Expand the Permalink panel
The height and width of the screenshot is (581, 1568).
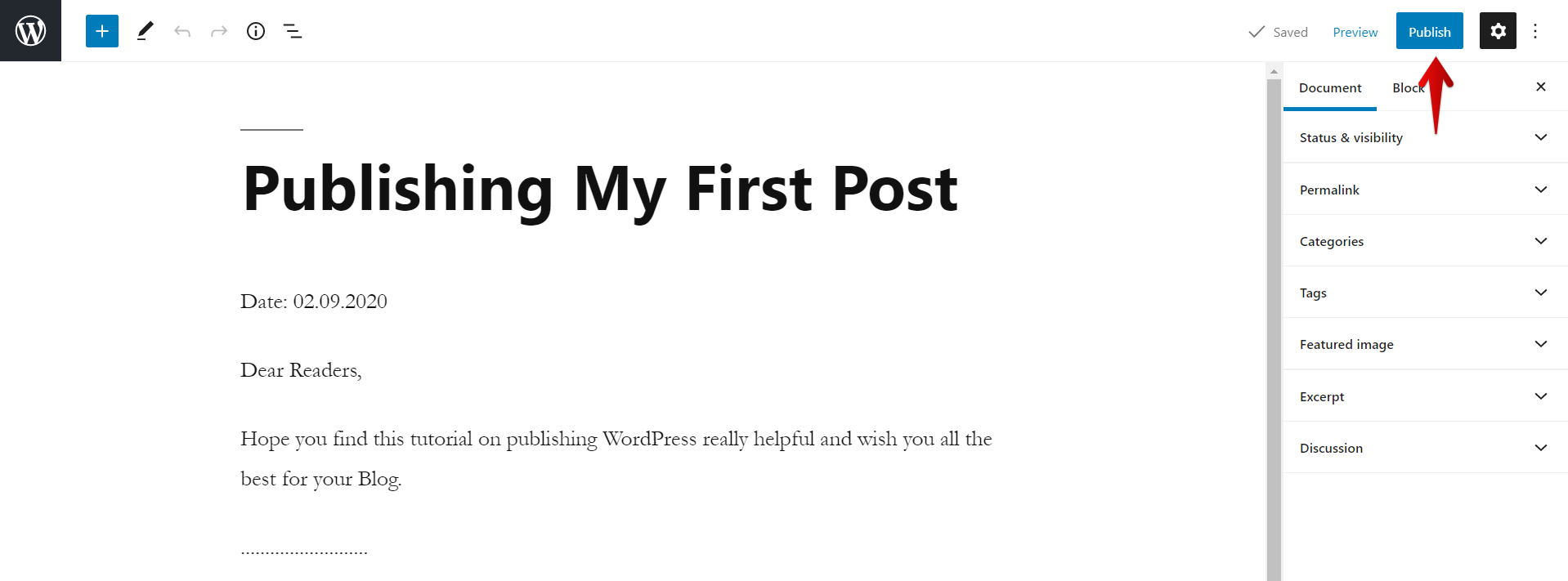point(1425,190)
